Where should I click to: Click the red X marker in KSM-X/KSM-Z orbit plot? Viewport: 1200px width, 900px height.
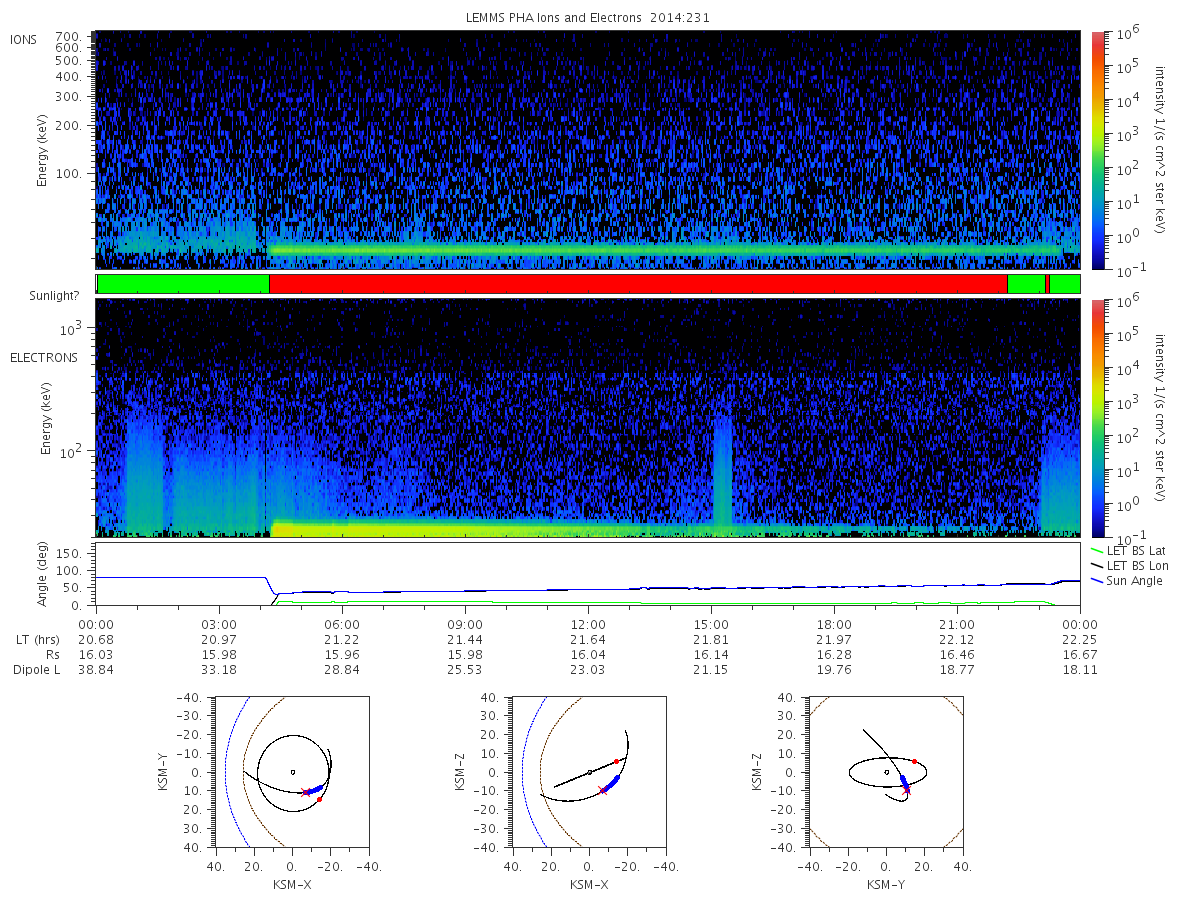(603, 790)
